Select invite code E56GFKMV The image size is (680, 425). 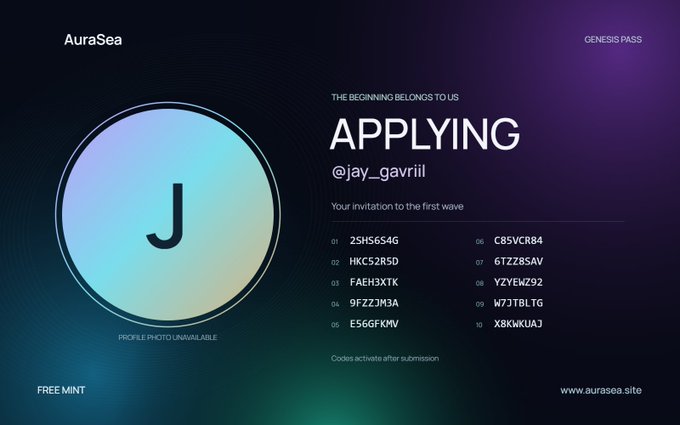[x=374, y=324]
